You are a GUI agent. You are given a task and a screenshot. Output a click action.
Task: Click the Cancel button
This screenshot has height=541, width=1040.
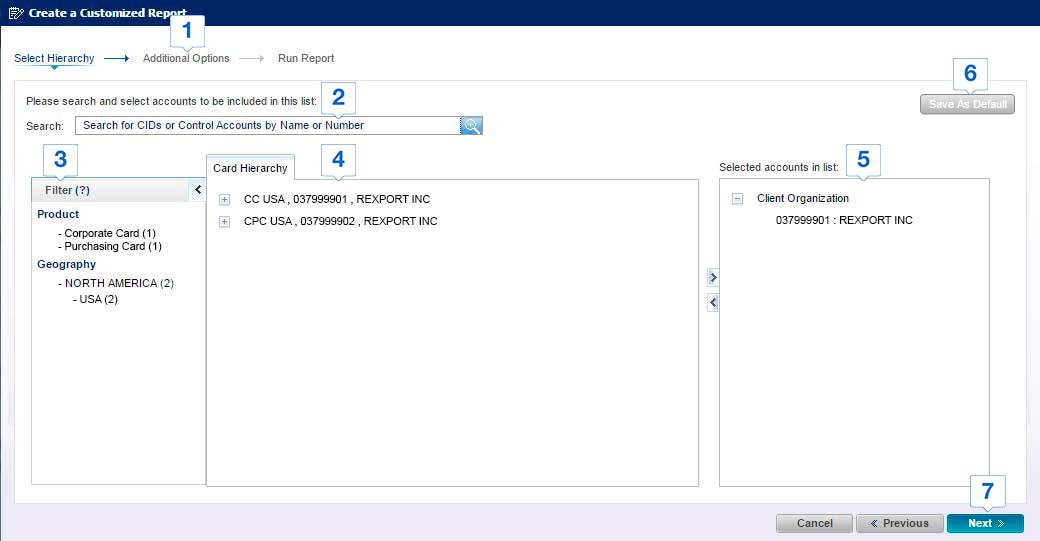point(814,523)
